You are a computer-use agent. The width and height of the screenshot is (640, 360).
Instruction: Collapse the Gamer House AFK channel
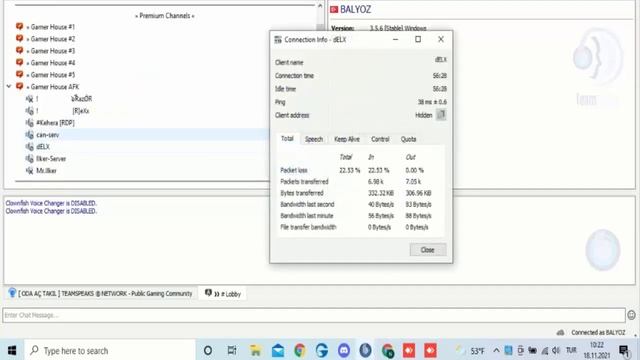(x=9, y=87)
